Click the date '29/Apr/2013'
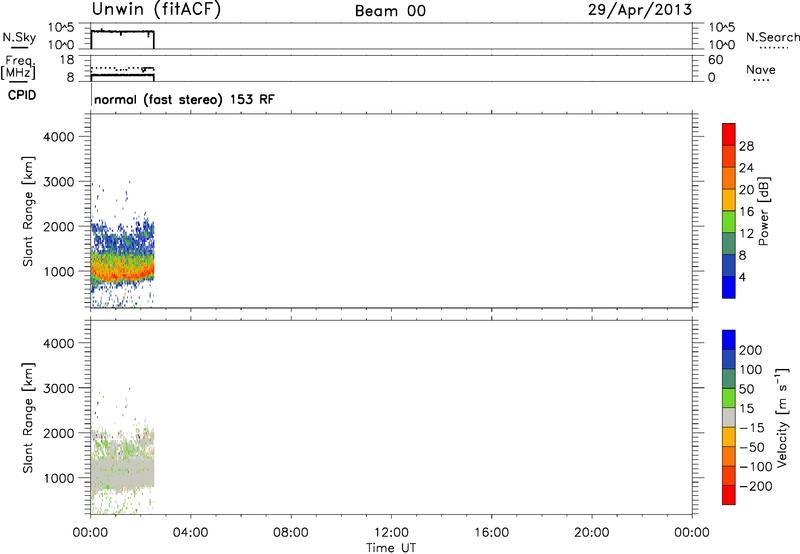 tap(640, 10)
